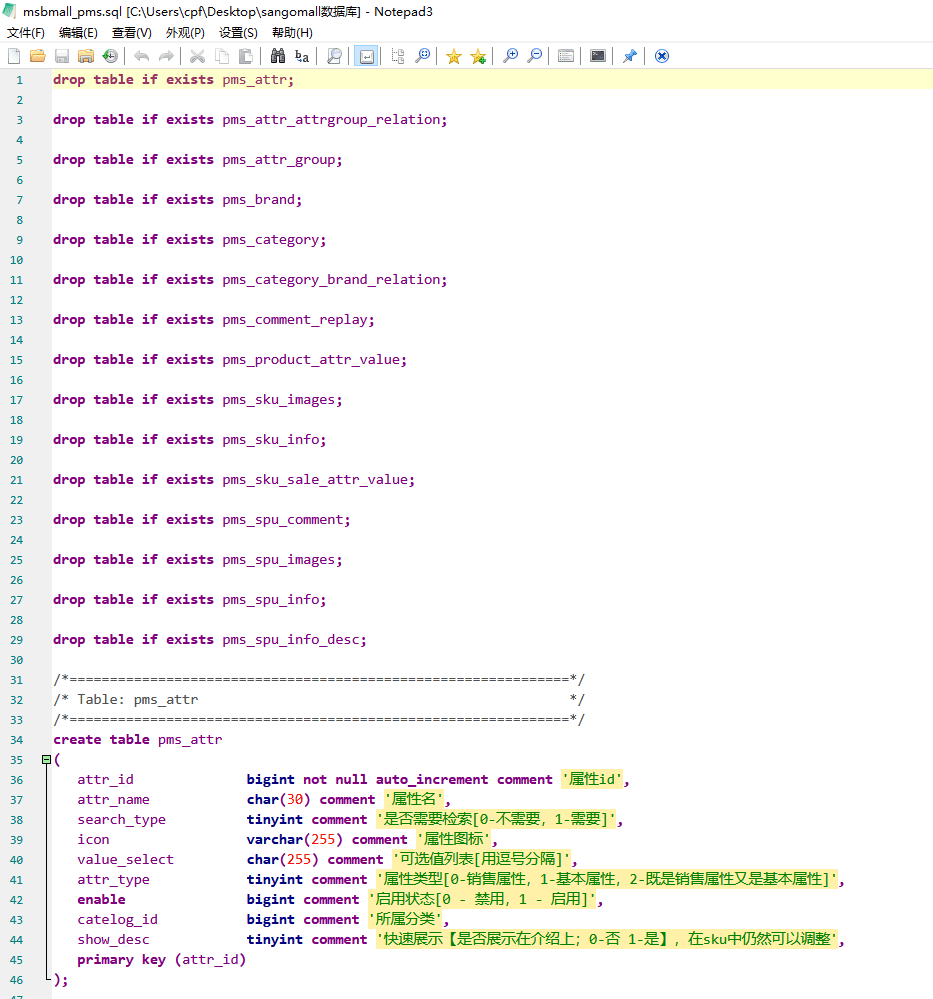
Task: Toggle the Always On Top pin icon
Action: coord(630,56)
